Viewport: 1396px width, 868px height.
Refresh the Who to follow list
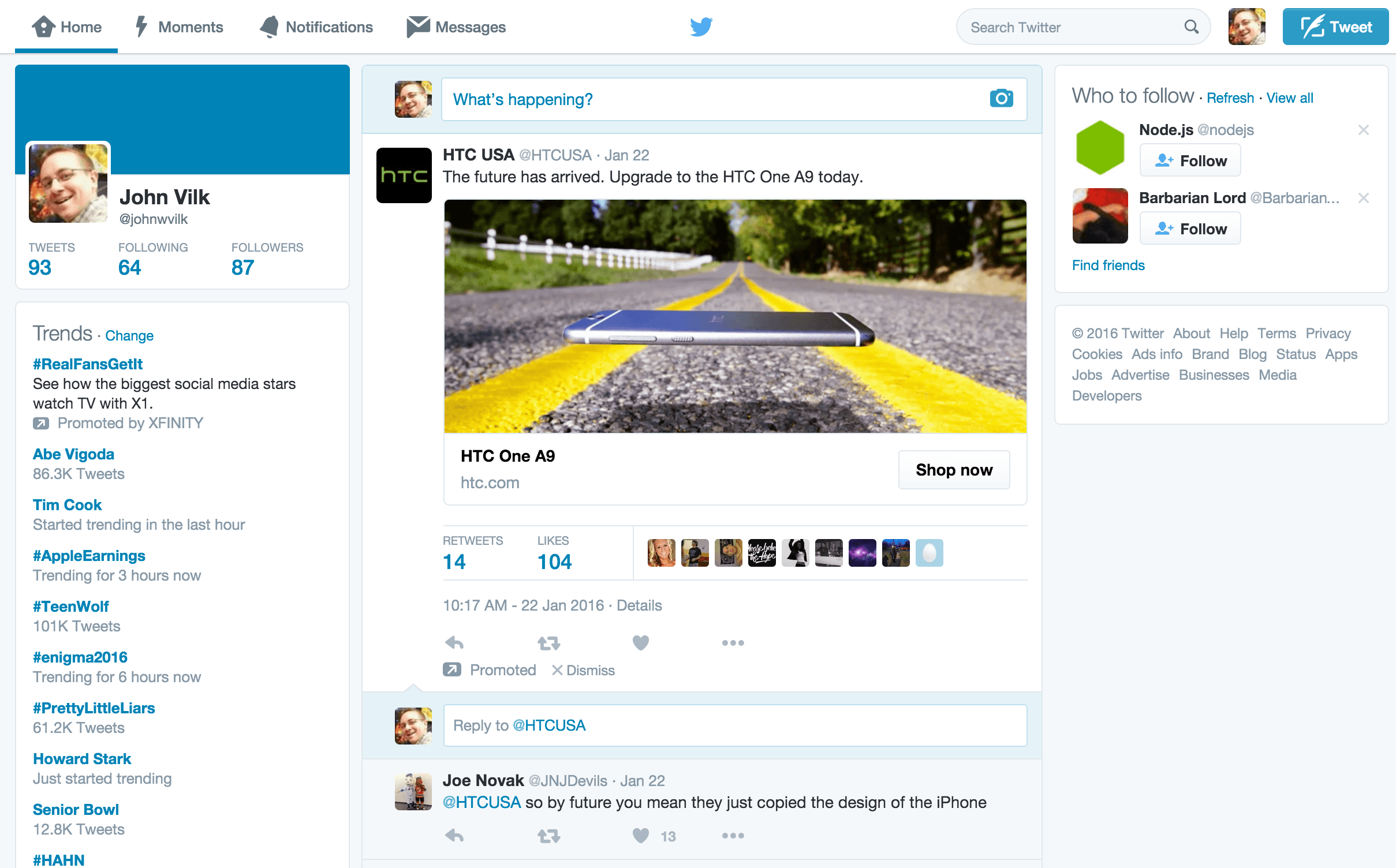coord(1230,98)
